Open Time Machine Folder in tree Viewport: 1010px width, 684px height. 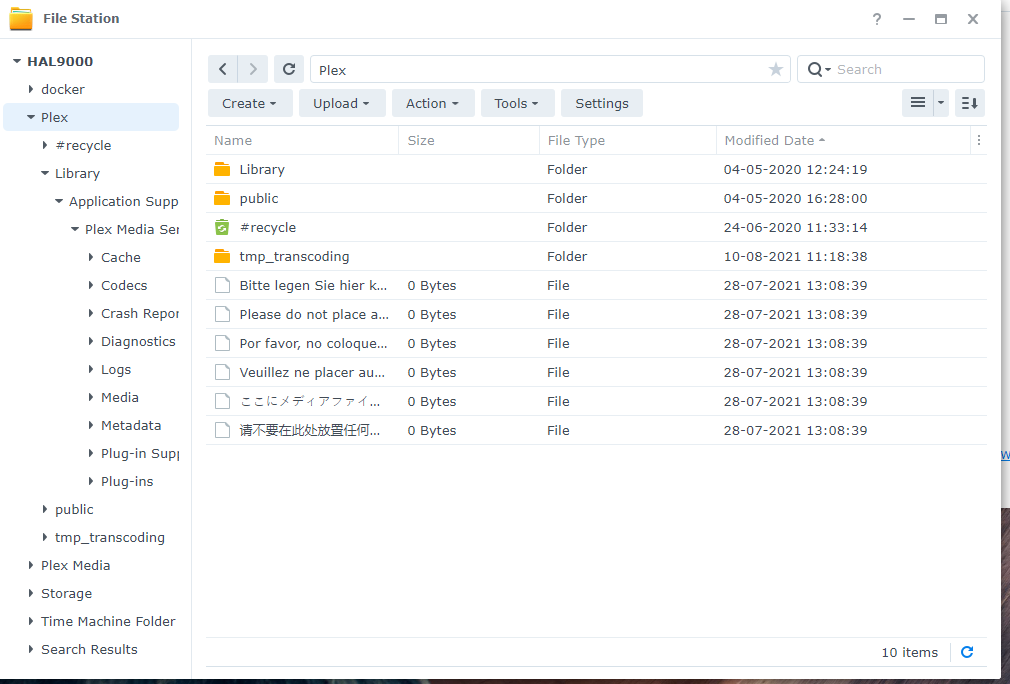[x=108, y=621]
